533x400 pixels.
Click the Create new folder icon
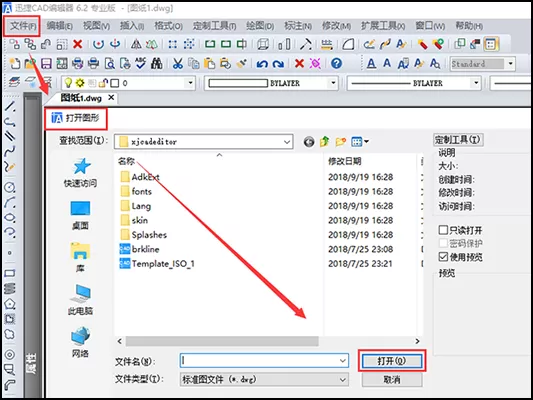tap(341, 142)
